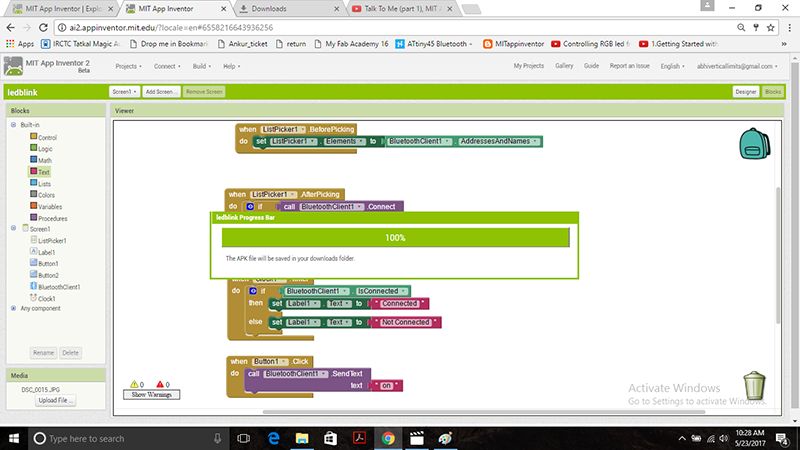Click Show Warnings button
The height and width of the screenshot is (450, 800).
pyautogui.click(x=152, y=394)
